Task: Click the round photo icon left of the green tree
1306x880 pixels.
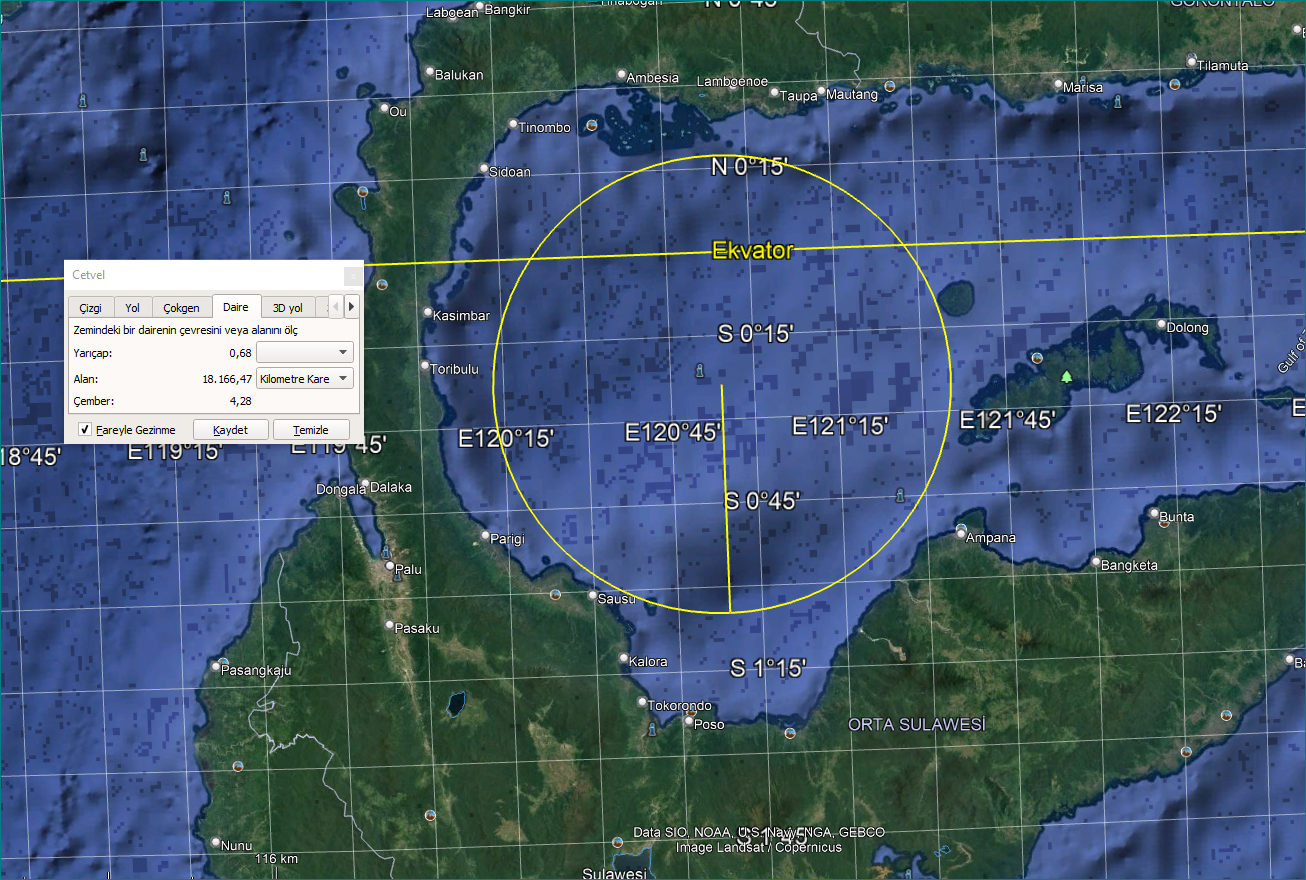Action: click(x=1037, y=358)
